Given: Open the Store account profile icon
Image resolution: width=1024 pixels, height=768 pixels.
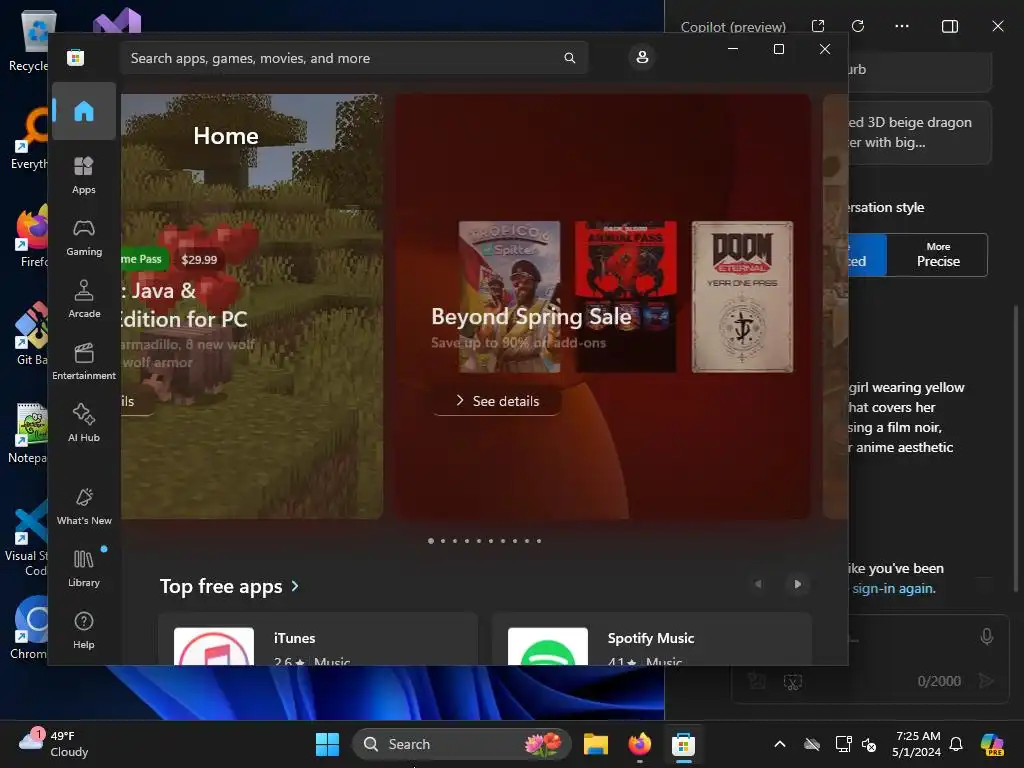Looking at the screenshot, I should pos(642,57).
